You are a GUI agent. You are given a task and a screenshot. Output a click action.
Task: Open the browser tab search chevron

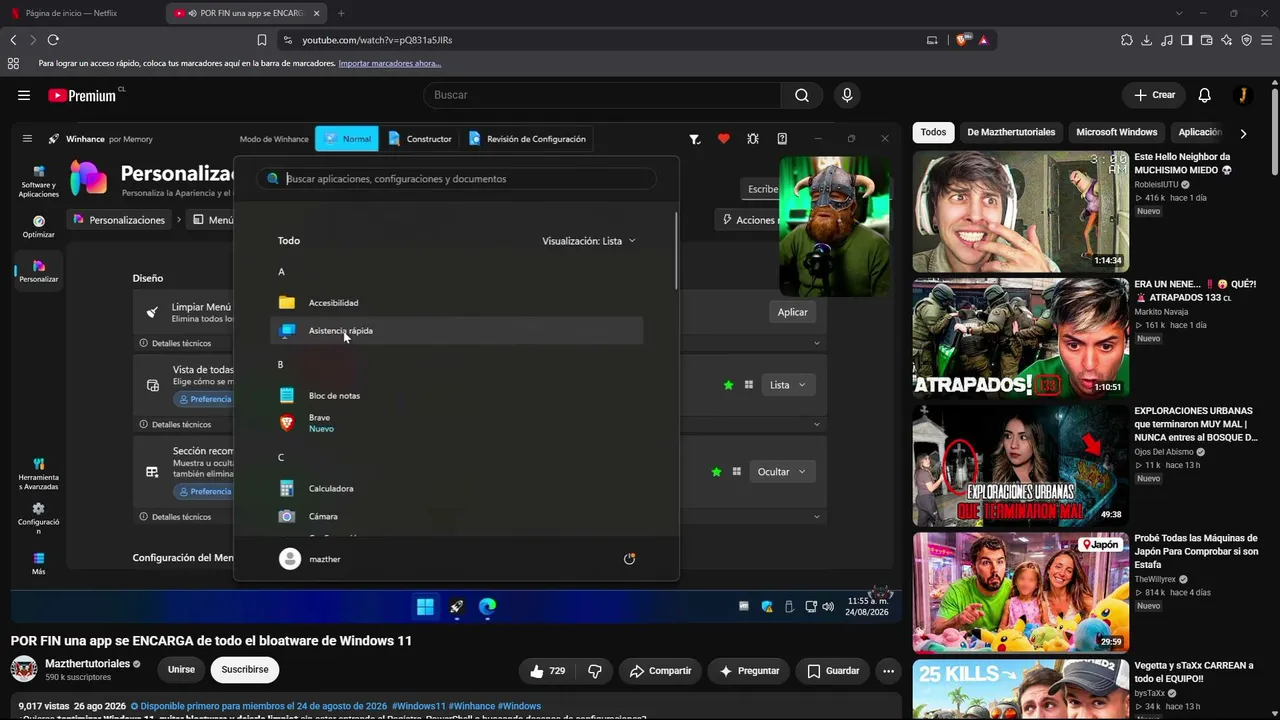[1179, 13]
